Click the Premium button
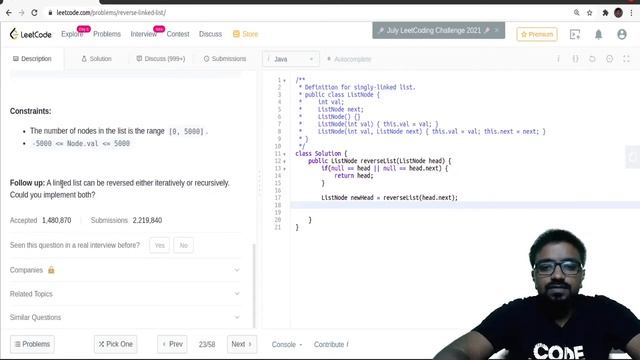Image resolution: width=640 pixels, height=360 pixels. (537, 34)
